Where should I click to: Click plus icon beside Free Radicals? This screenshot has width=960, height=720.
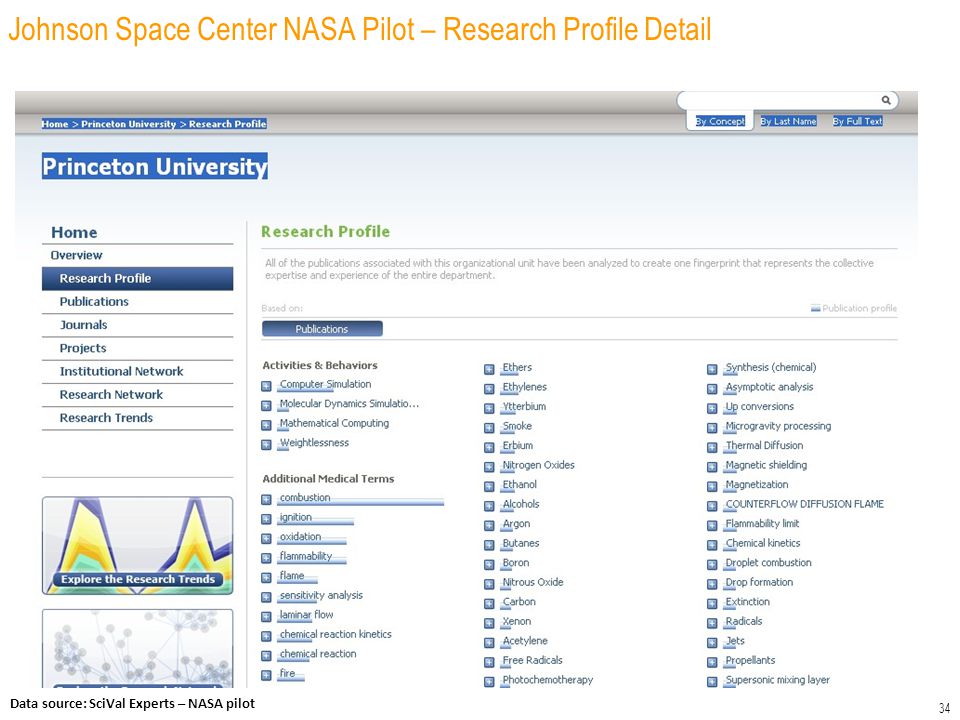coord(489,662)
